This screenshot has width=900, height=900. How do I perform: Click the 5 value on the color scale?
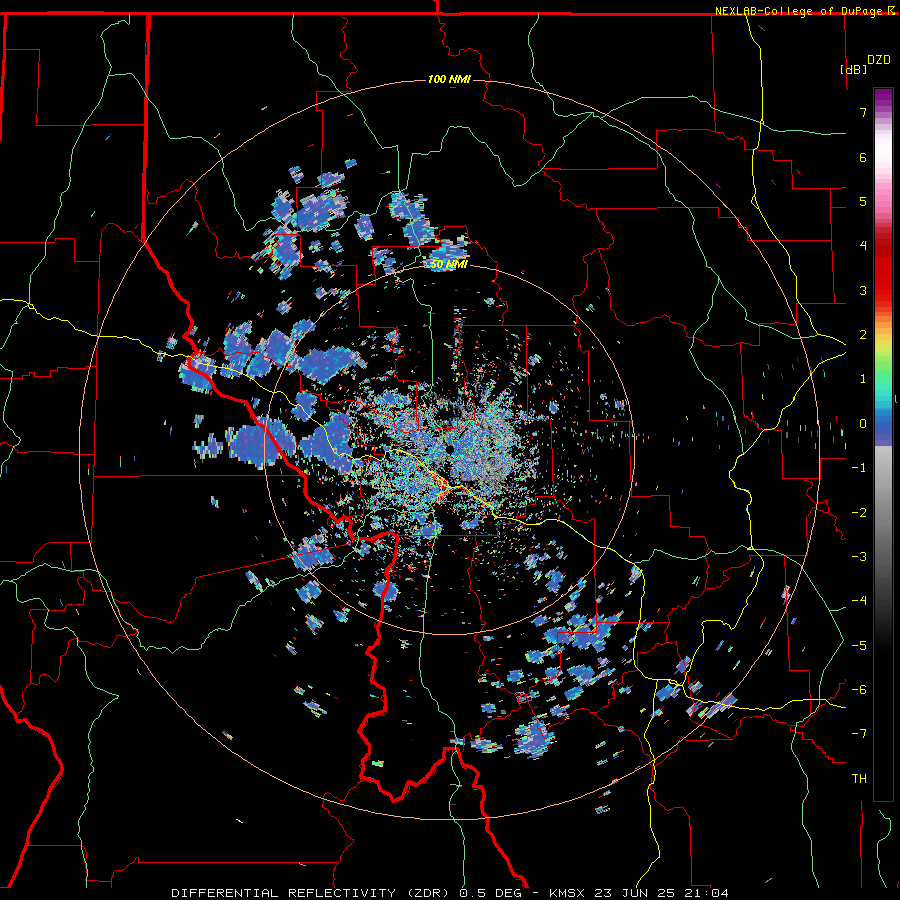(x=863, y=201)
